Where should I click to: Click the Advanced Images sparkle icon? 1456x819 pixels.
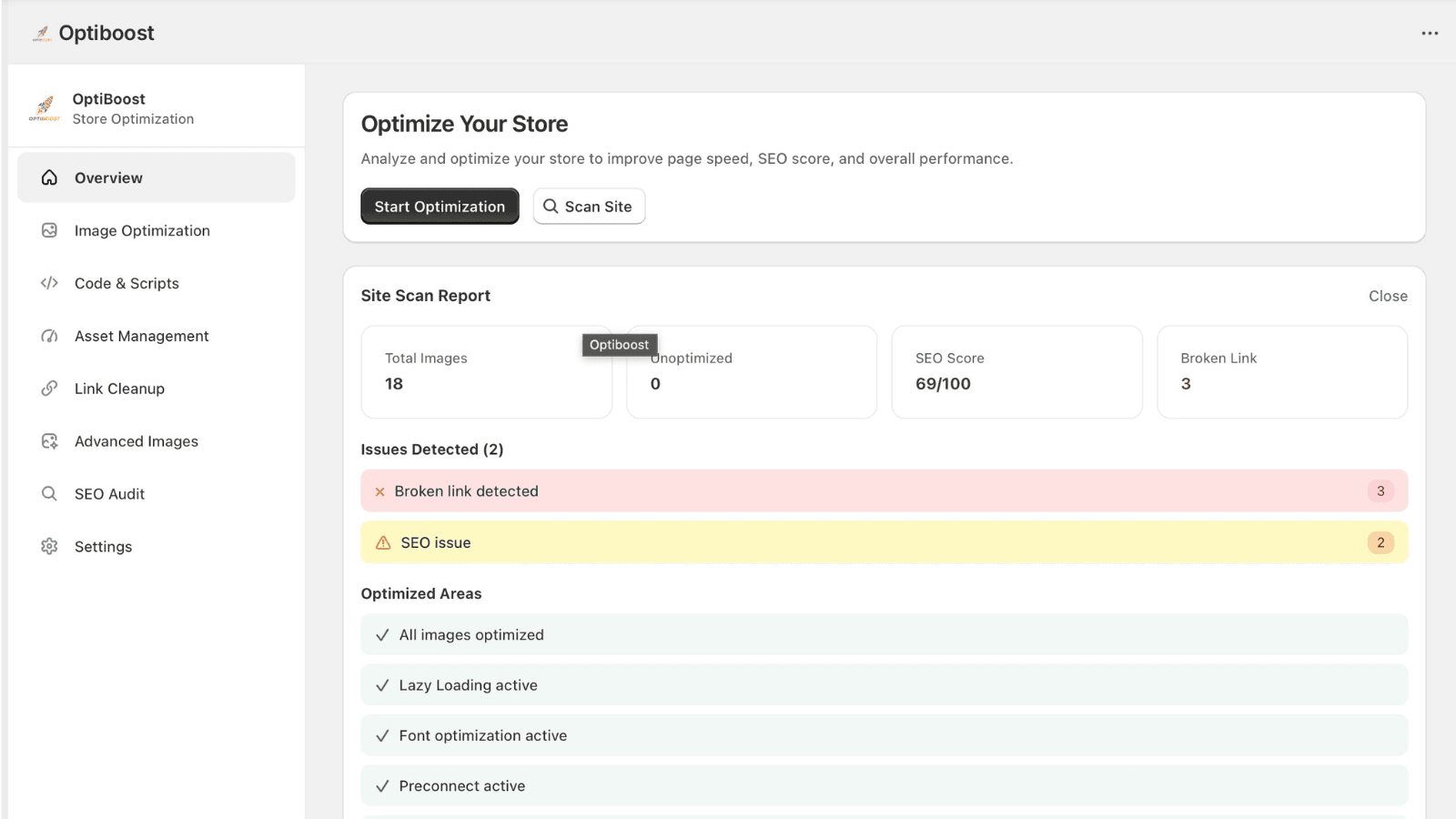(49, 441)
